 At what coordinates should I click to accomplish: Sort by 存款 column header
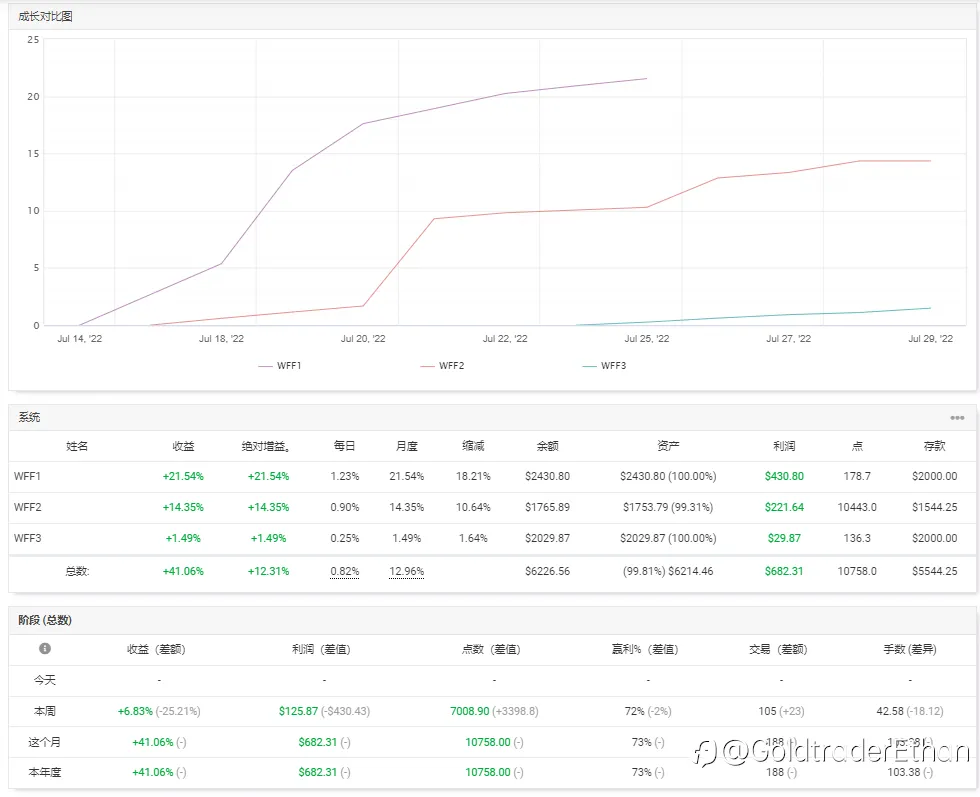tap(934, 446)
